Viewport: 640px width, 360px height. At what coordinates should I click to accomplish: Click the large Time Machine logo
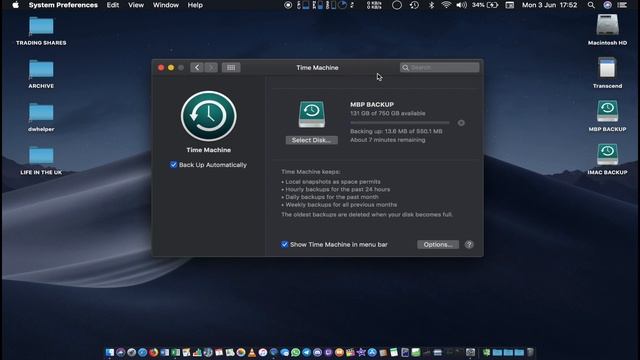(209, 116)
